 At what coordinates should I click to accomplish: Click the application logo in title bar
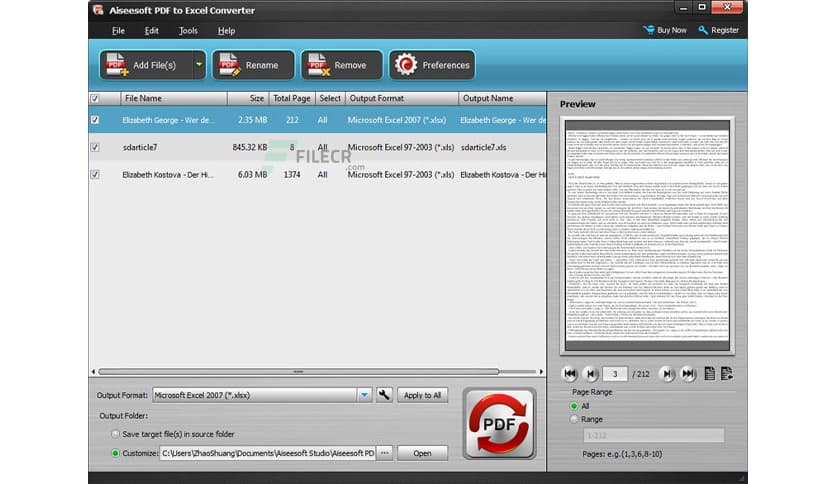click(98, 10)
